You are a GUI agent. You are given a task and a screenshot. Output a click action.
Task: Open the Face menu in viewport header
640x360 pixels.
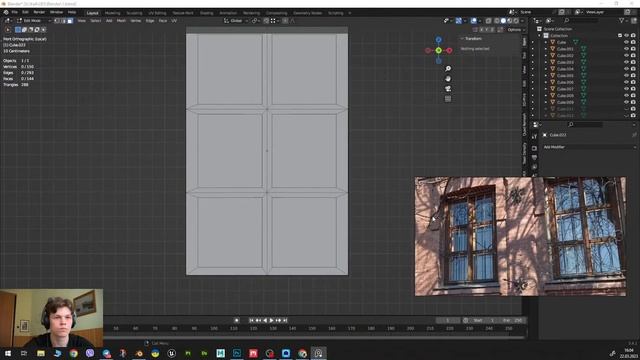pos(162,21)
